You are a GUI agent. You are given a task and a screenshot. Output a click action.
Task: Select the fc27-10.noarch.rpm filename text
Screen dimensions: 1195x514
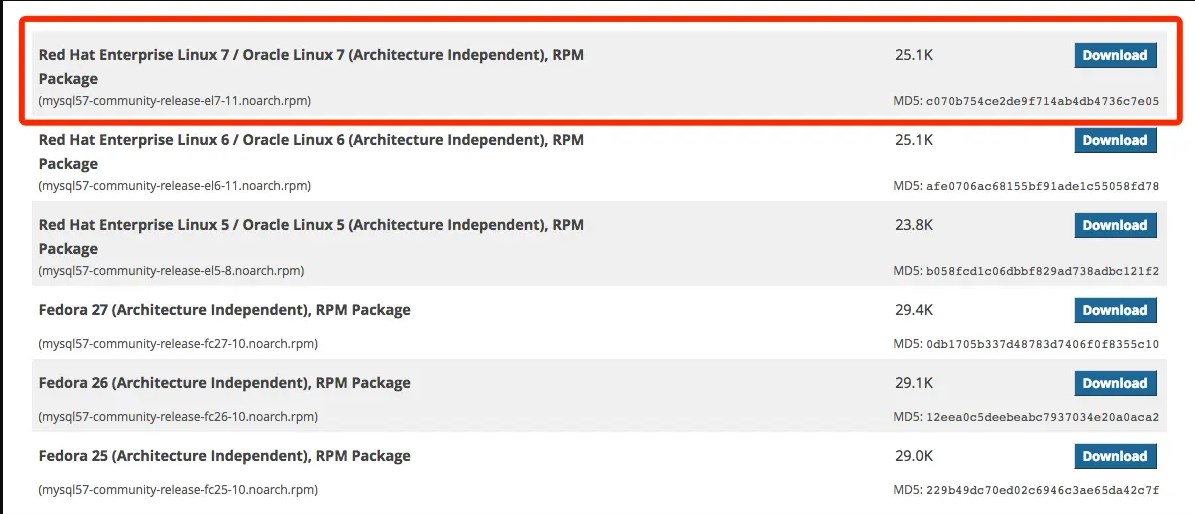point(178,344)
